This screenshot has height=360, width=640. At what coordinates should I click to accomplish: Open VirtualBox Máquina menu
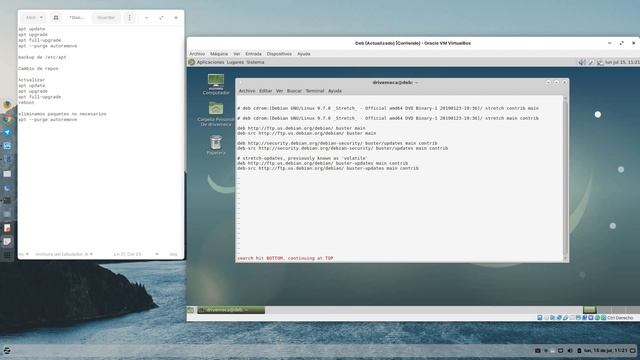pyautogui.click(x=219, y=54)
